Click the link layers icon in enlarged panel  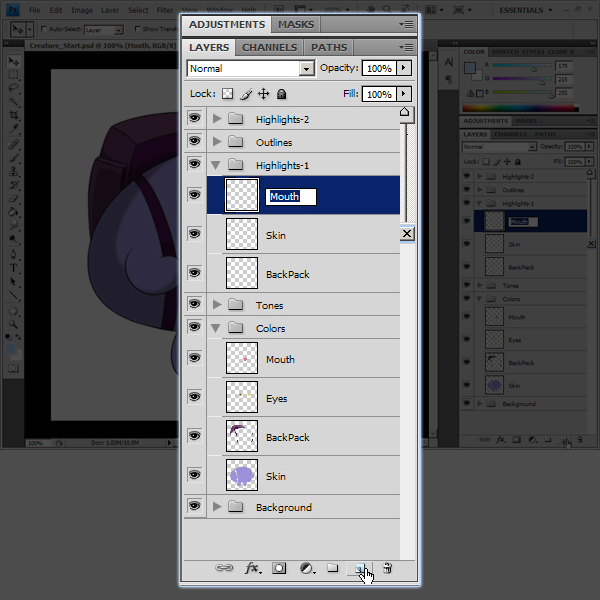point(224,567)
